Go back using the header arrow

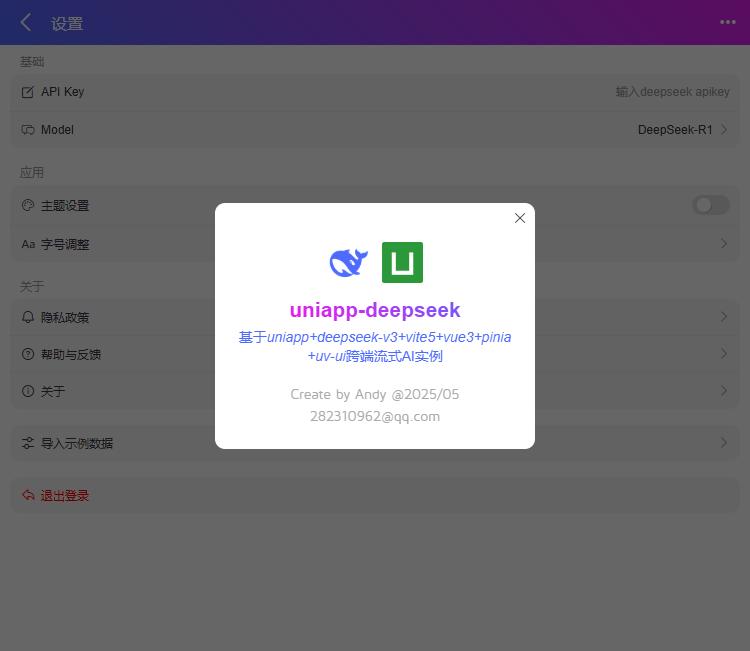(x=26, y=22)
